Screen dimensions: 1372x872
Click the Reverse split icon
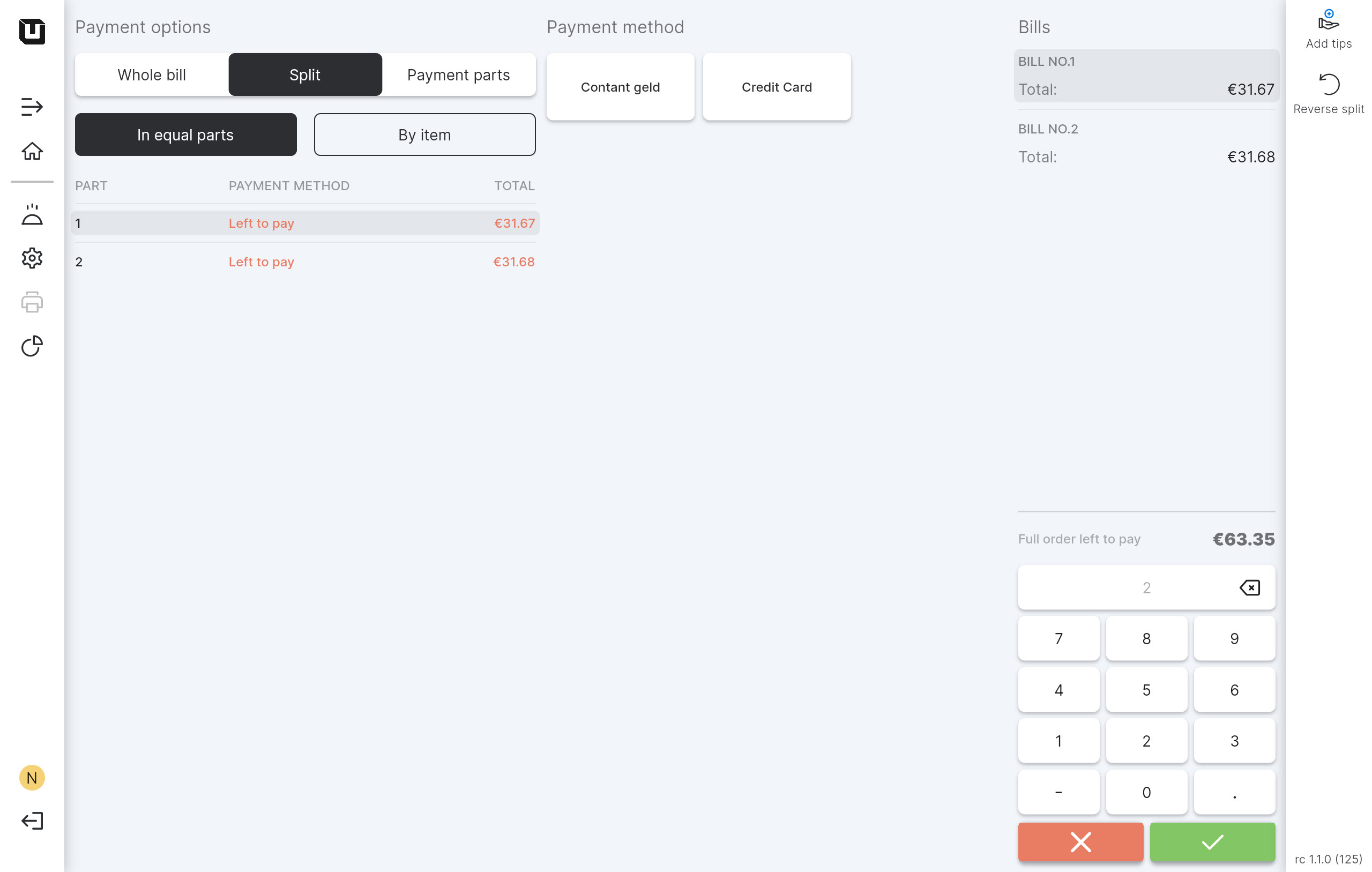[1328, 85]
